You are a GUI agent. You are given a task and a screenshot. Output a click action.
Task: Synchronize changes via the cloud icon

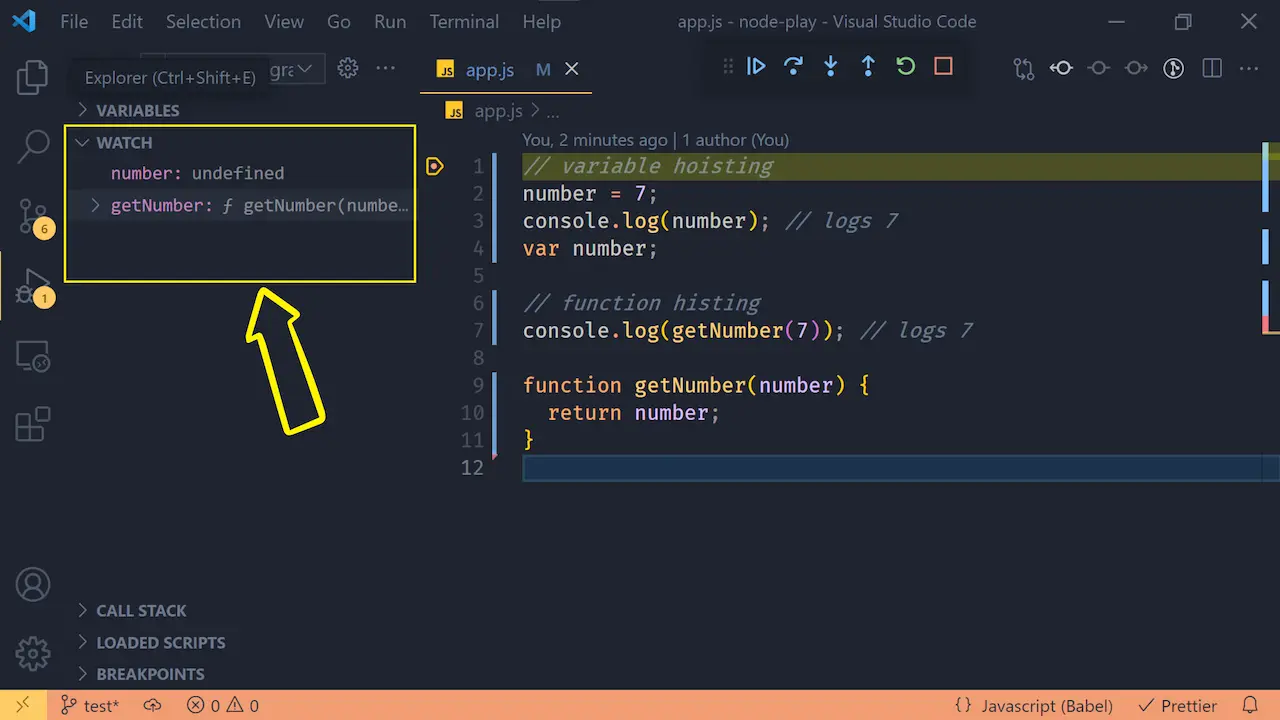(152, 705)
